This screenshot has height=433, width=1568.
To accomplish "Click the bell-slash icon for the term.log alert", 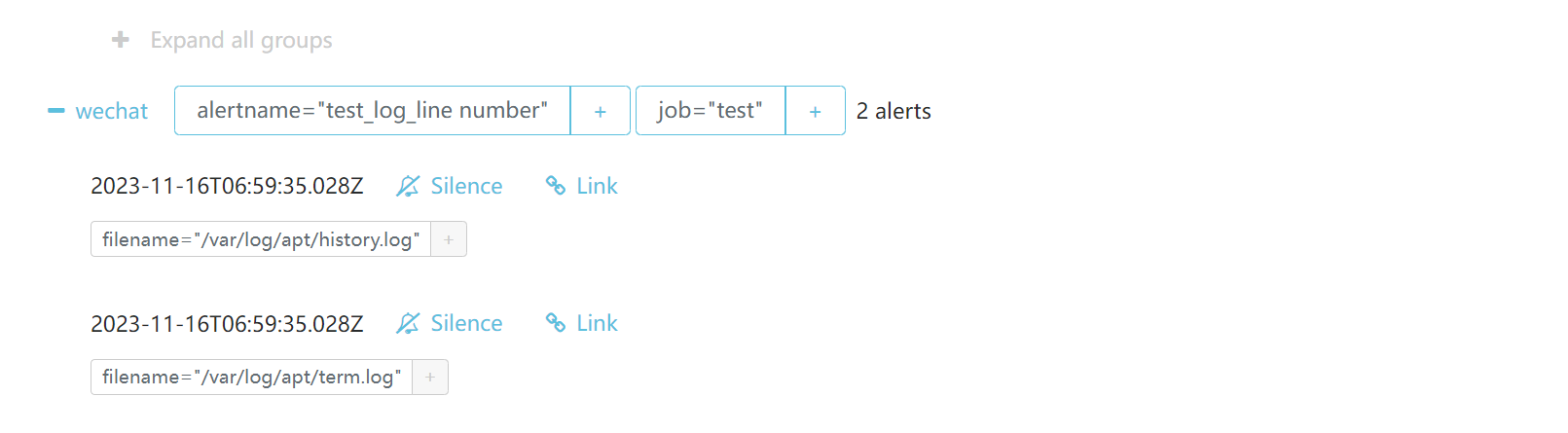I will (x=408, y=323).
